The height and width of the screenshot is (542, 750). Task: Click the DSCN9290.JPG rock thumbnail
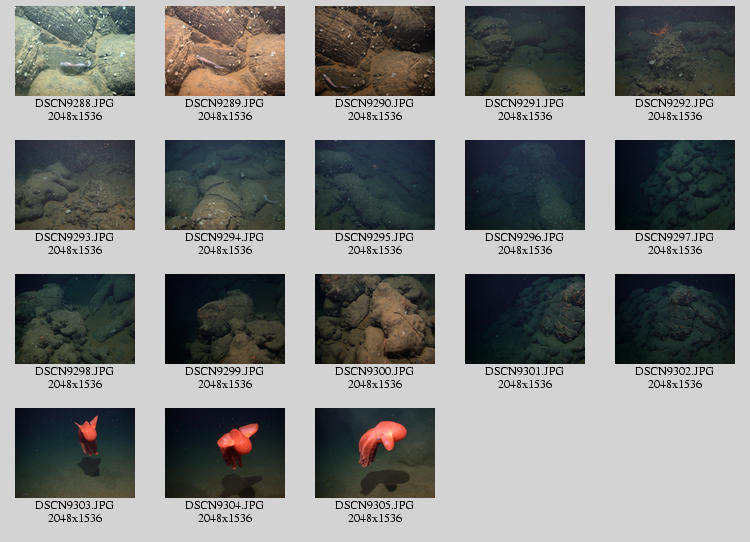[375, 51]
